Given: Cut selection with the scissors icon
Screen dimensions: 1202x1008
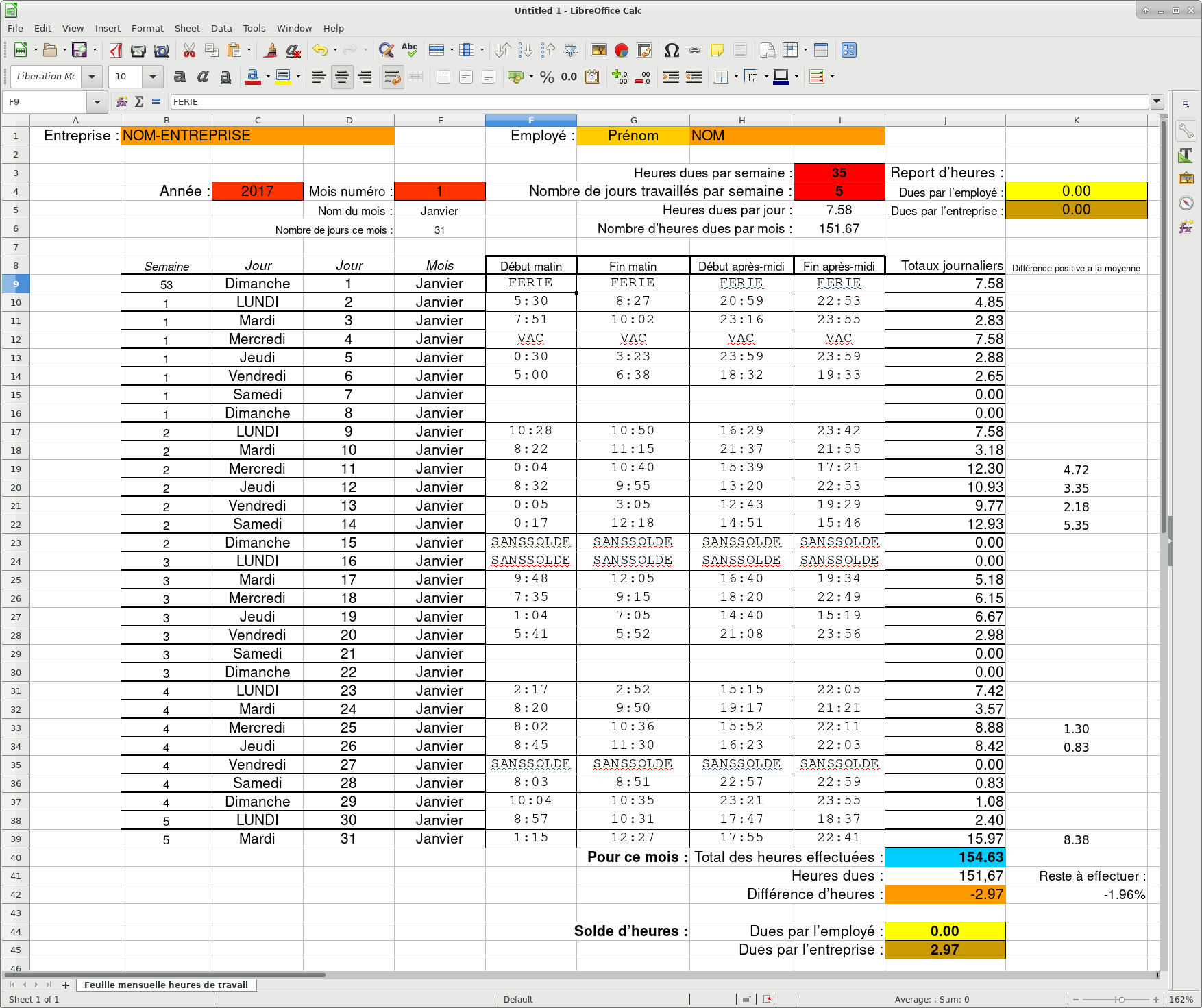Looking at the screenshot, I should point(190,50).
